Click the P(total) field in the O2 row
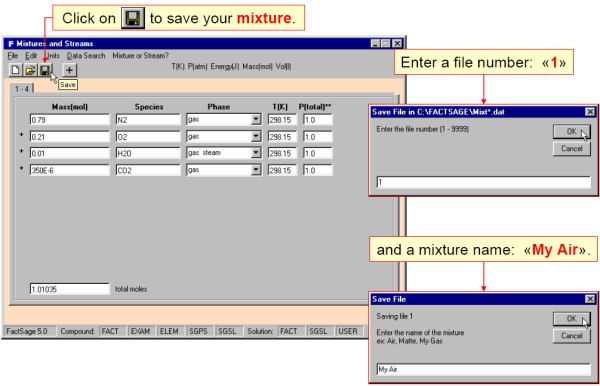Screen dimensions: 600x386 click(x=318, y=137)
